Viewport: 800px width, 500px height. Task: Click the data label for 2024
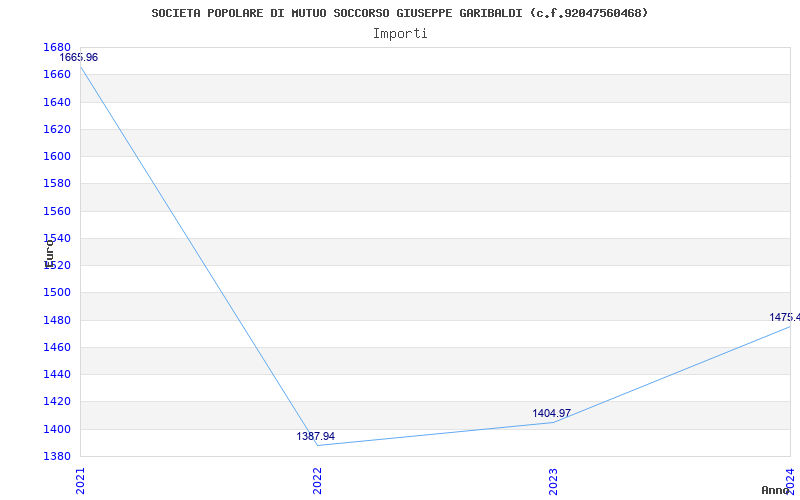tap(785, 317)
